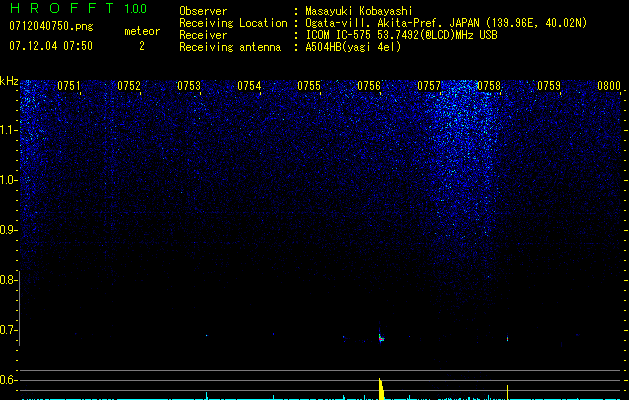The image size is (629, 400).
Task: Click the meteor count value 2
Action: pyautogui.click(x=142, y=46)
